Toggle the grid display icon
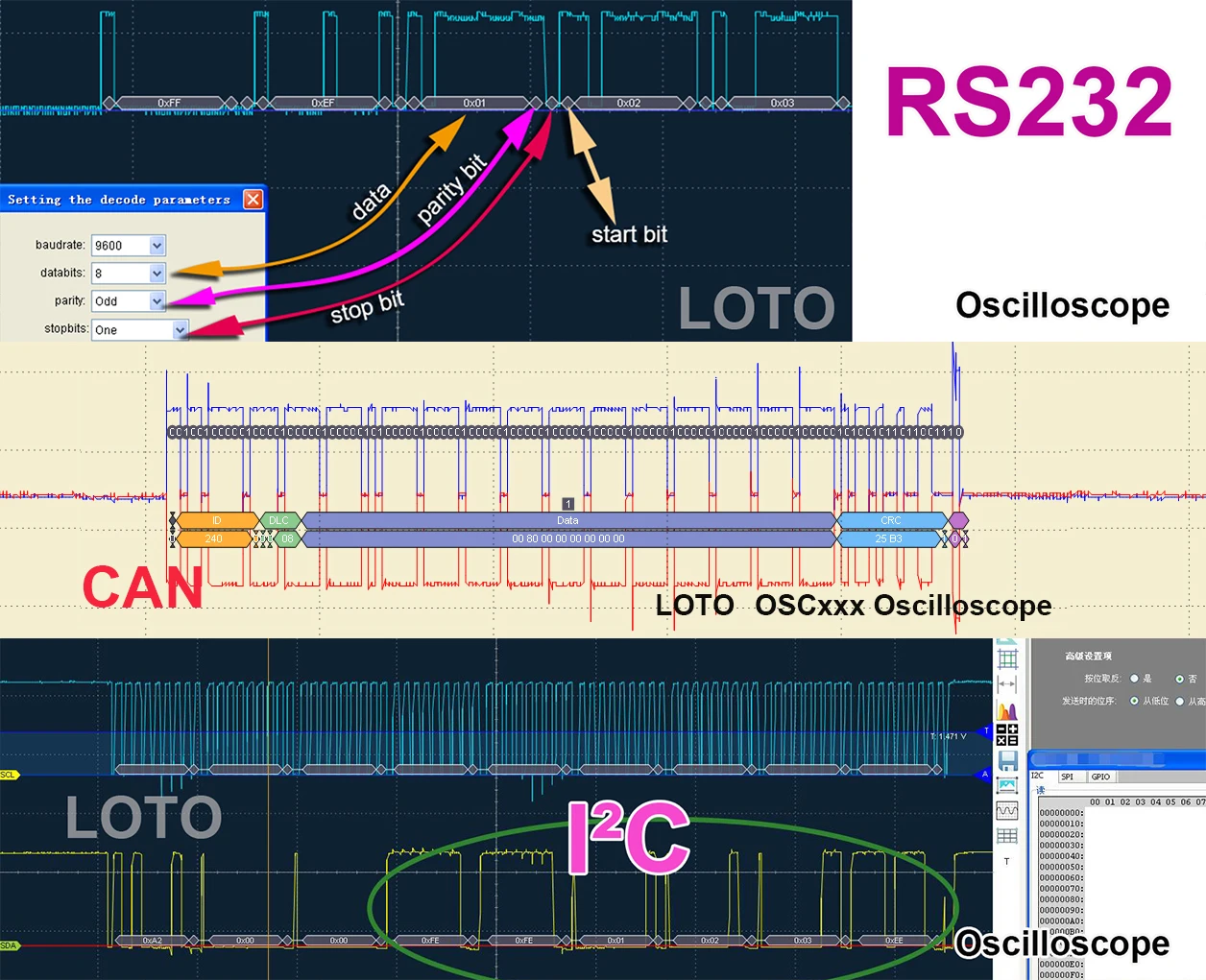1206x980 pixels. point(1007,658)
